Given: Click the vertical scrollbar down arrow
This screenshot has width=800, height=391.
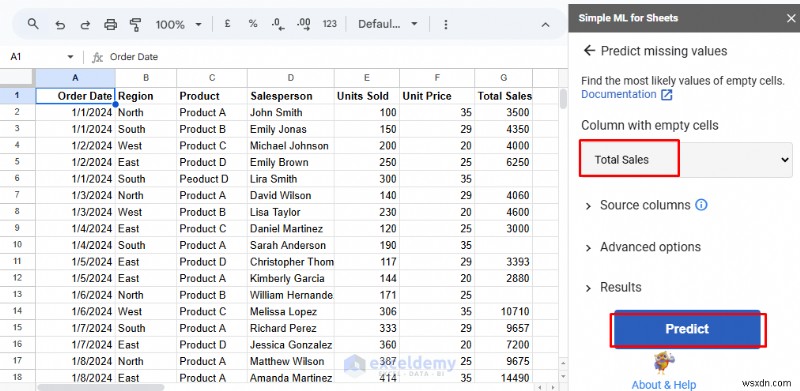Looking at the screenshot, I should point(563,377).
